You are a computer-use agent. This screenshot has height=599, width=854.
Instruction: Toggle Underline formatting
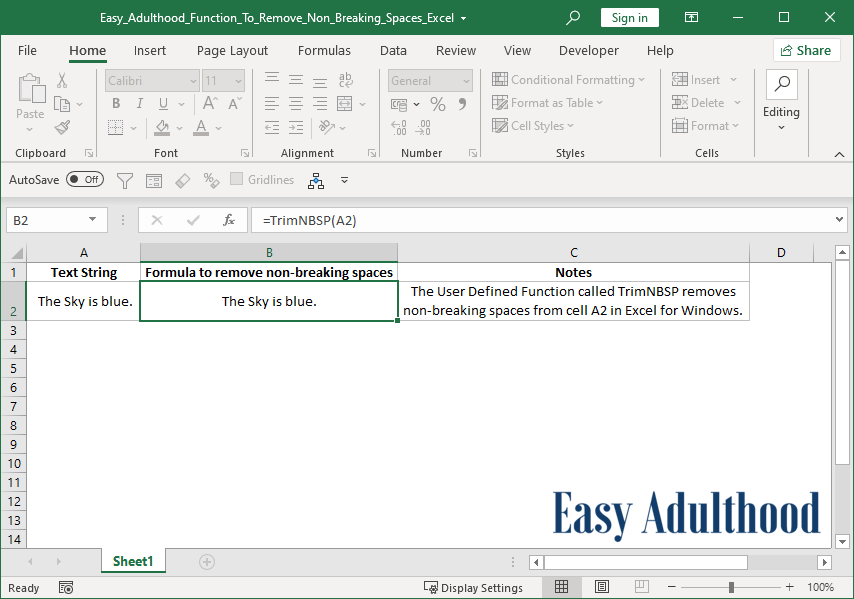point(163,103)
